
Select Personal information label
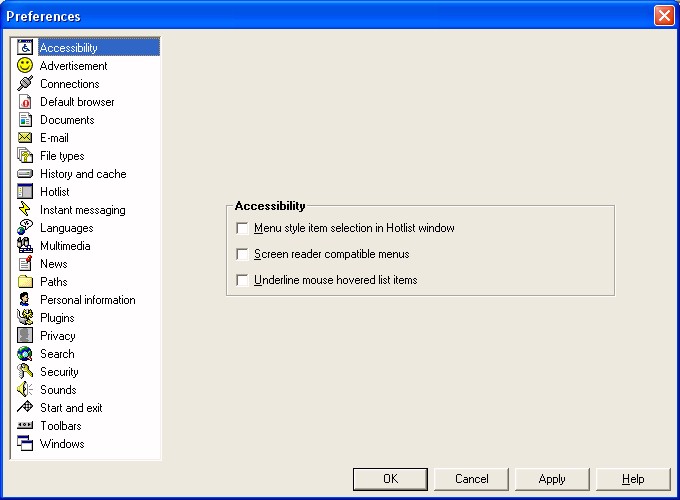pos(88,300)
